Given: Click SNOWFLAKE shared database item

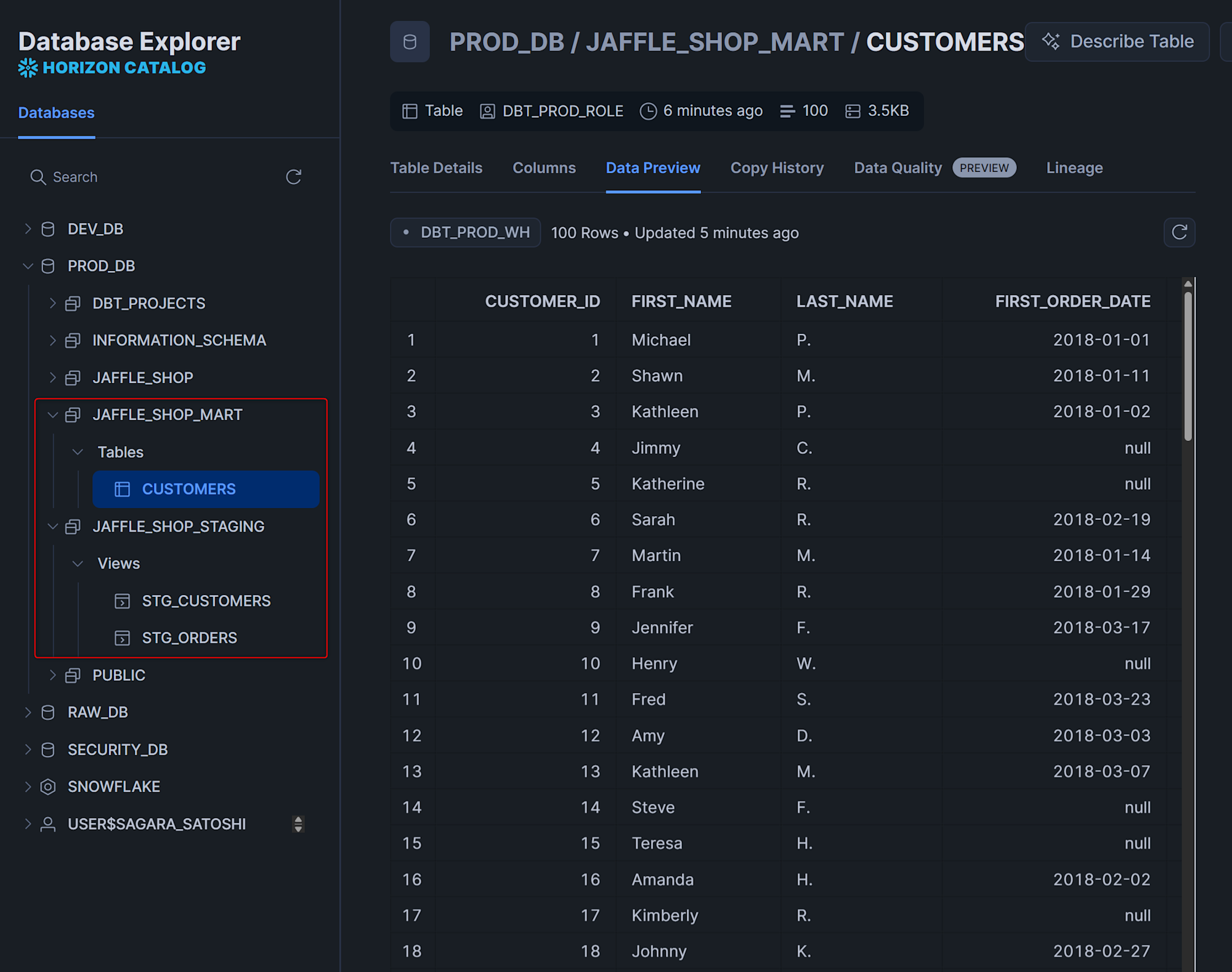Looking at the screenshot, I should 114,787.
